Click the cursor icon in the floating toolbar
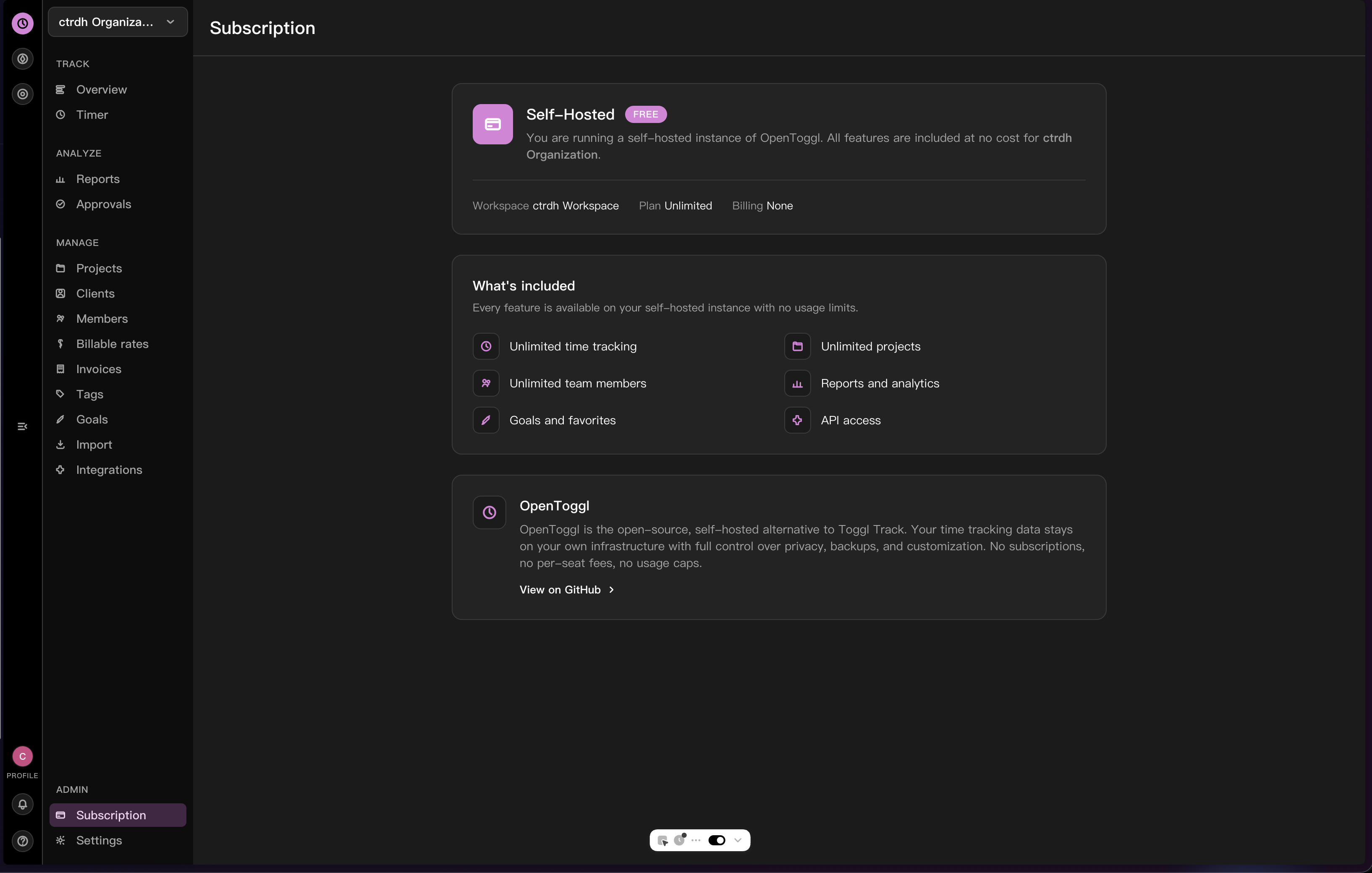Viewport: 1372px width, 873px height. coord(662,840)
